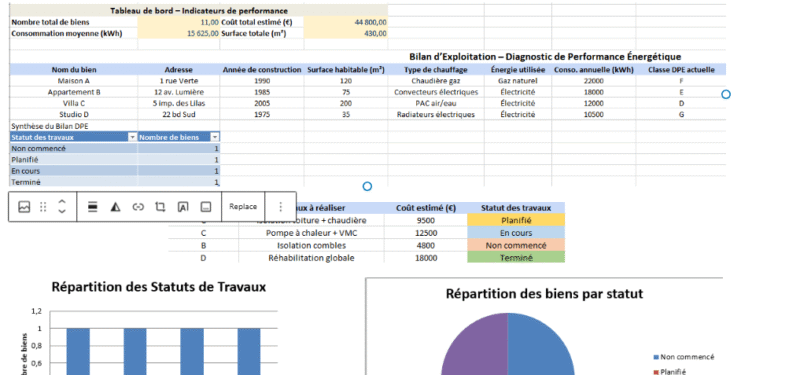800x375 pixels.
Task: Insert a link on the image
Action: pos(138,207)
